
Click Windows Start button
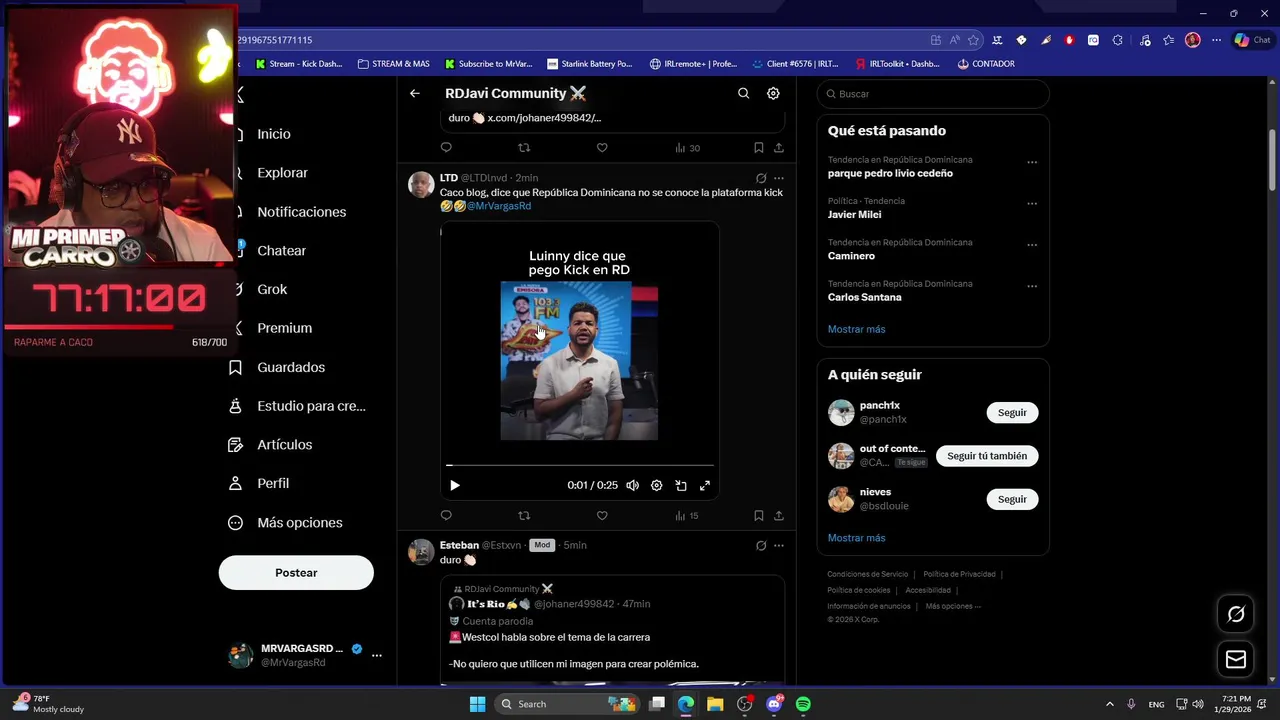[477, 704]
